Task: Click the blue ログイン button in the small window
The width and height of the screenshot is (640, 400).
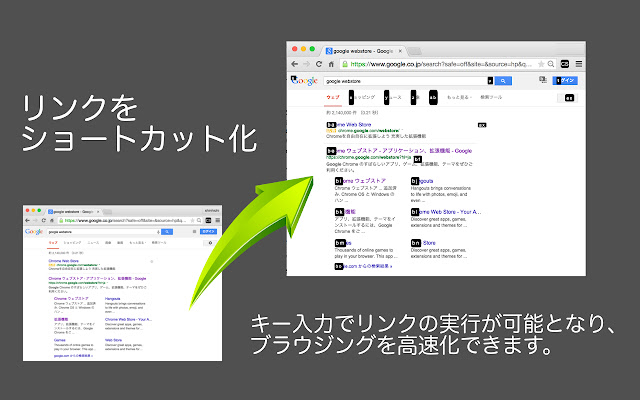Action: 209,231
